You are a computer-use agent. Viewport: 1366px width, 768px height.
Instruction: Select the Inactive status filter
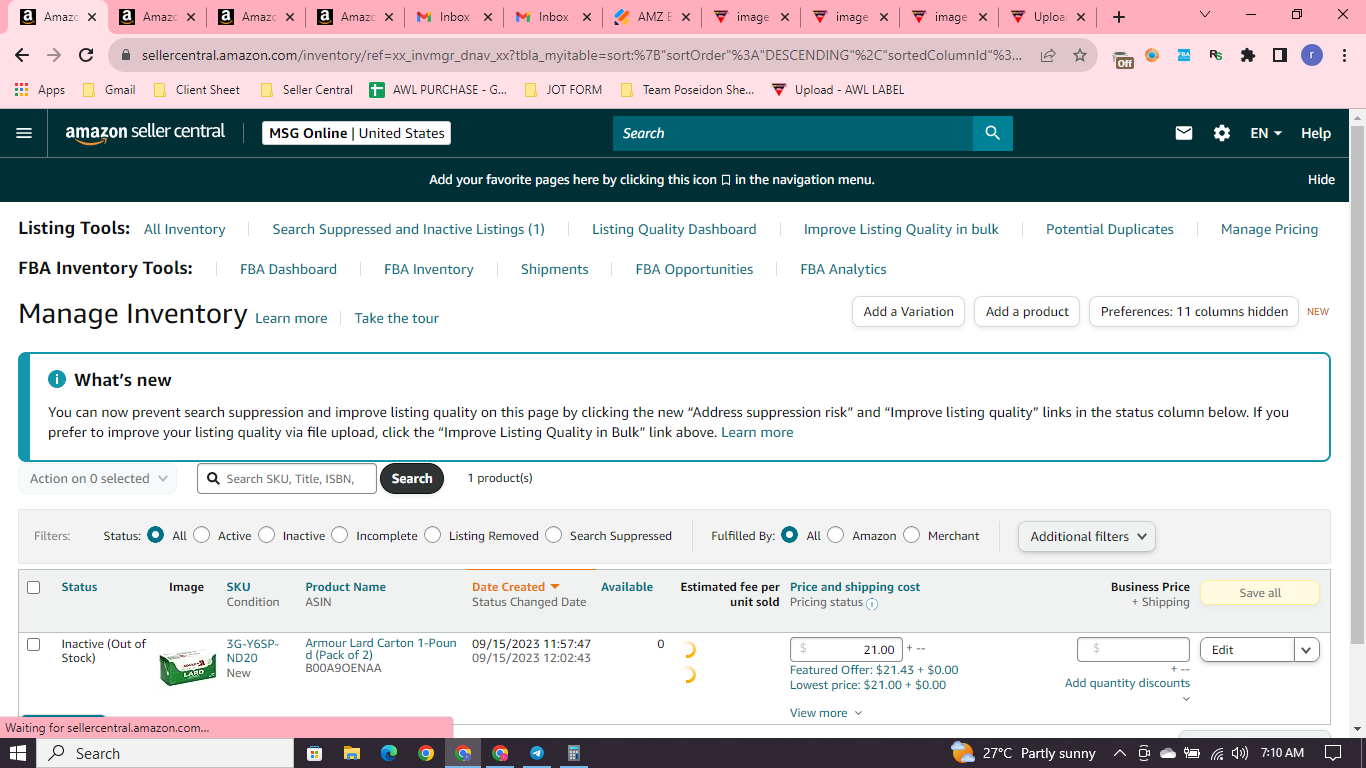pyautogui.click(x=266, y=535)
